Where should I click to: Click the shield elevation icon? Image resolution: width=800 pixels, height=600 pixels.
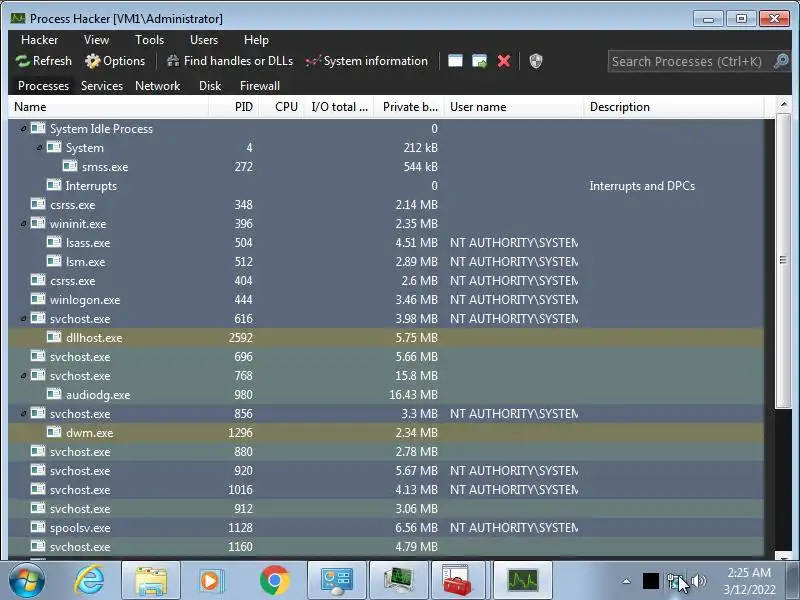coord(536,61)
